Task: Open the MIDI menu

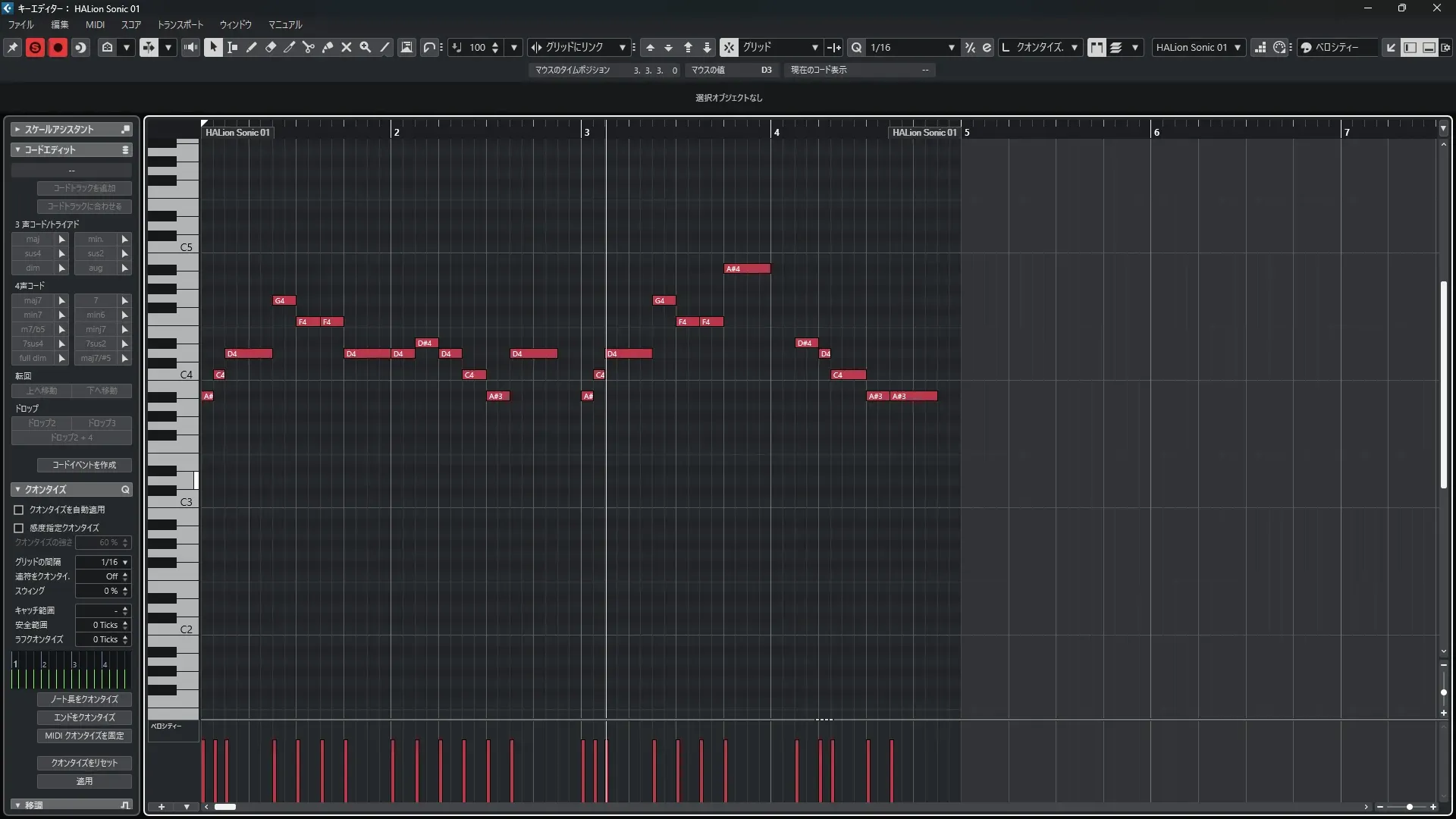Action: [95, 24]
